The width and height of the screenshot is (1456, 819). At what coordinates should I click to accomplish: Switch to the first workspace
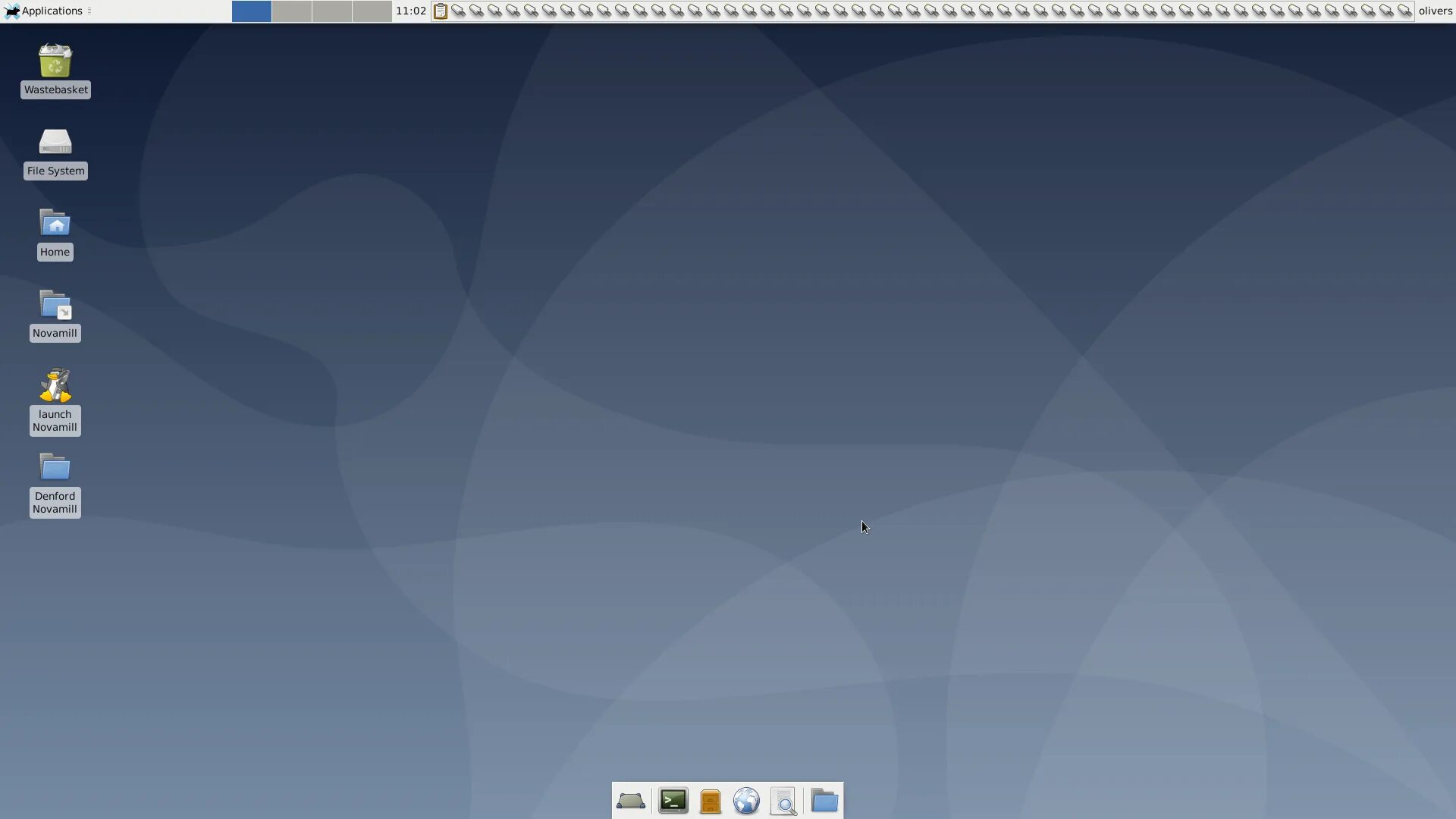tap(252, 11)
